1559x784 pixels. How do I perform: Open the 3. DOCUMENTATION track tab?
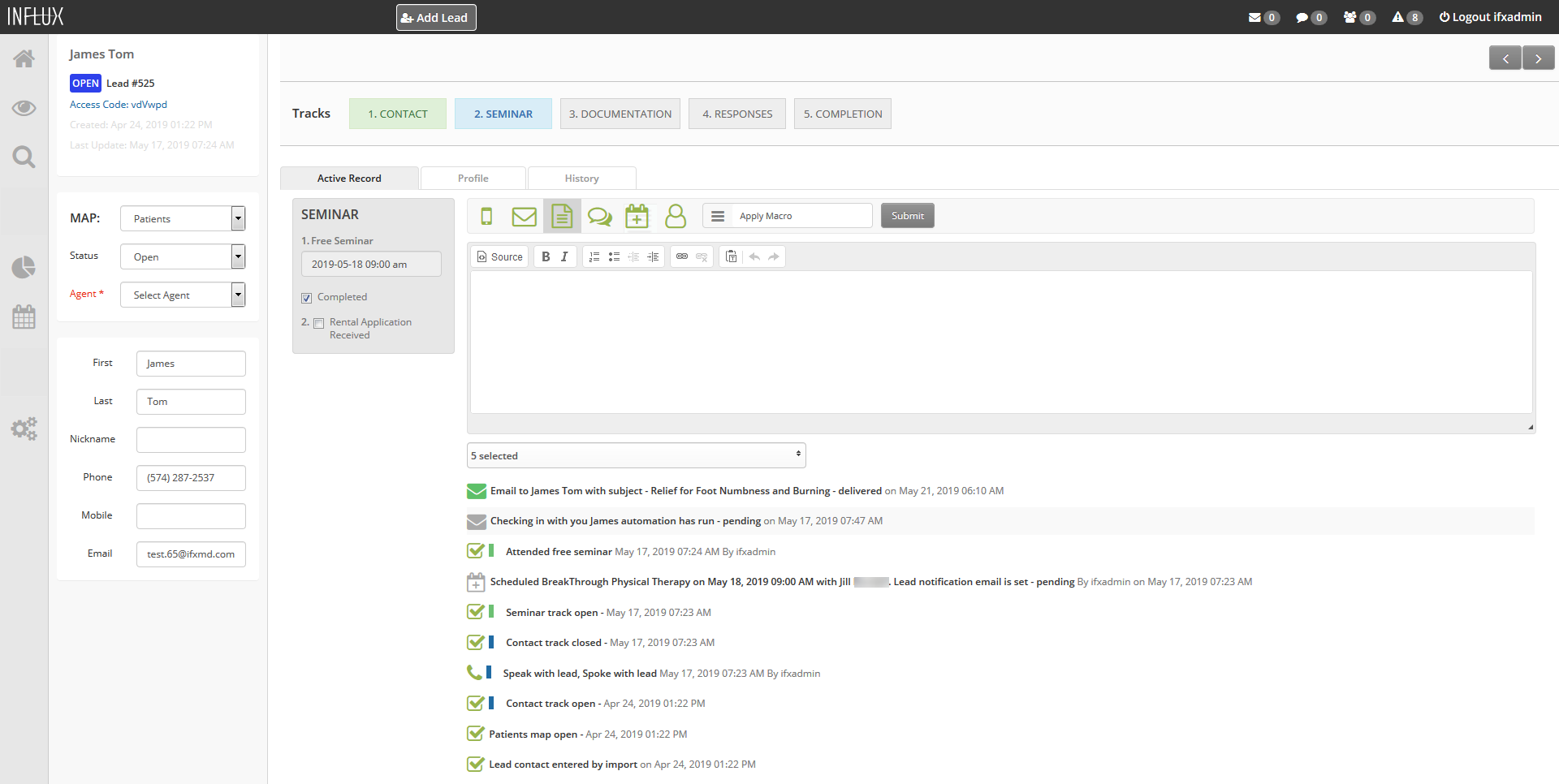pyautogui.click(x=620, y=114)
